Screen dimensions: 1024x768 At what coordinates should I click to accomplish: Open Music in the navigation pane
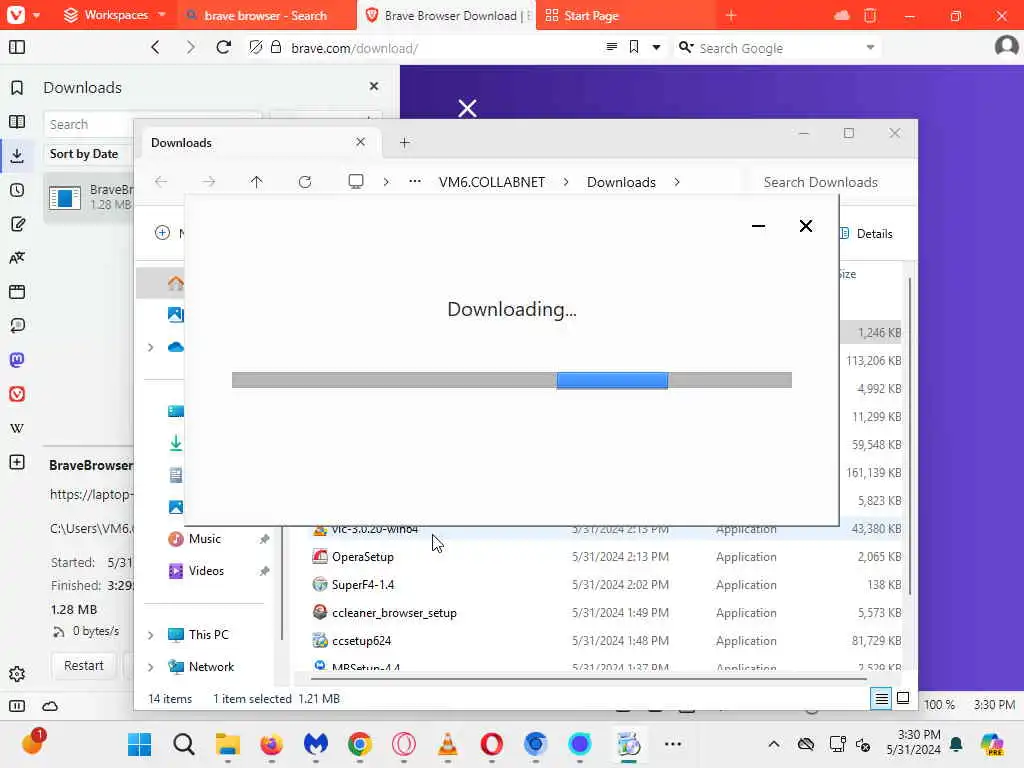coord(204,539)
